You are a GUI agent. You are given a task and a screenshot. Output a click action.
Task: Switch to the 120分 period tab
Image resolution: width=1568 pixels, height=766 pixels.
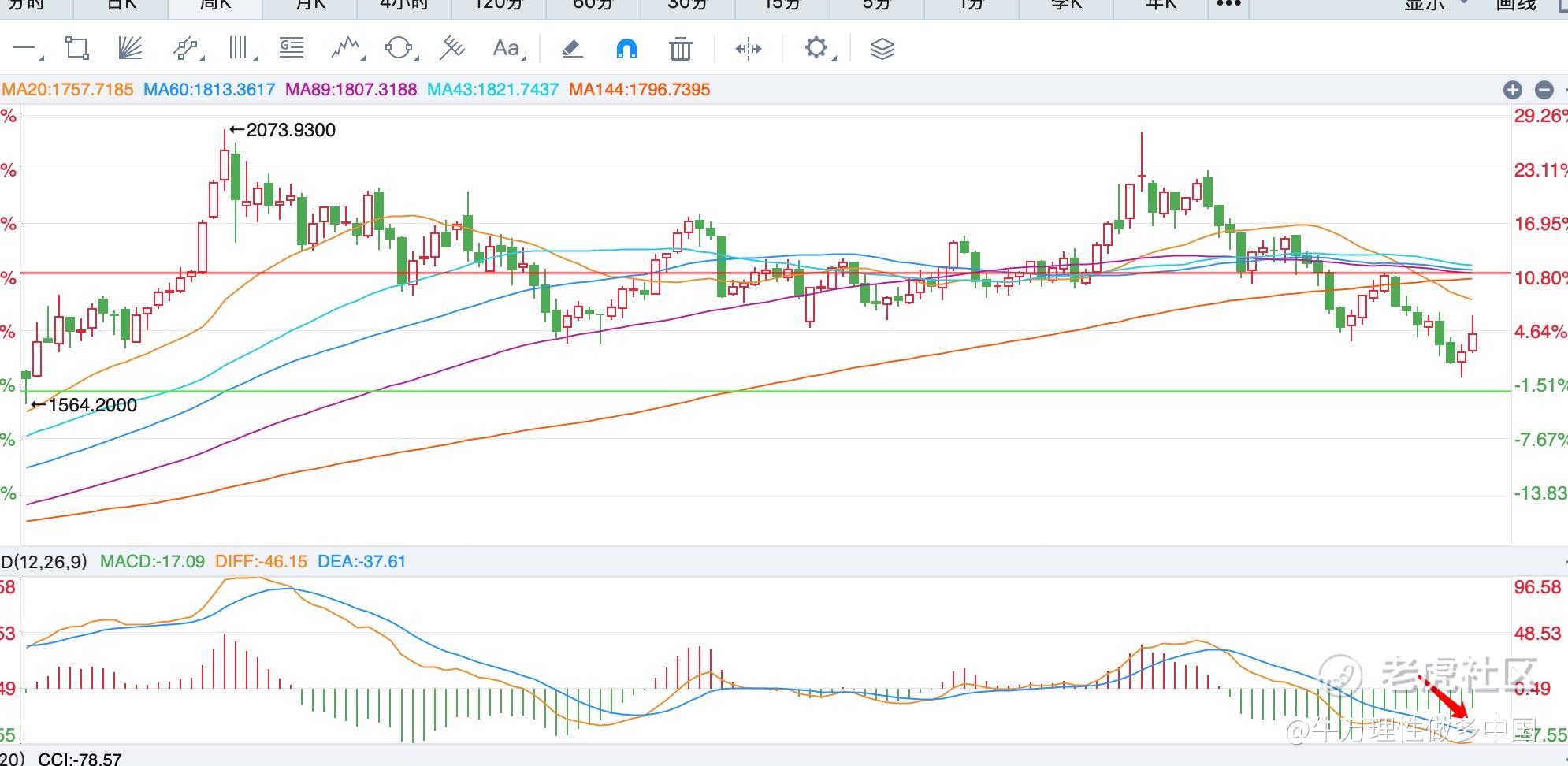(499, 6)
